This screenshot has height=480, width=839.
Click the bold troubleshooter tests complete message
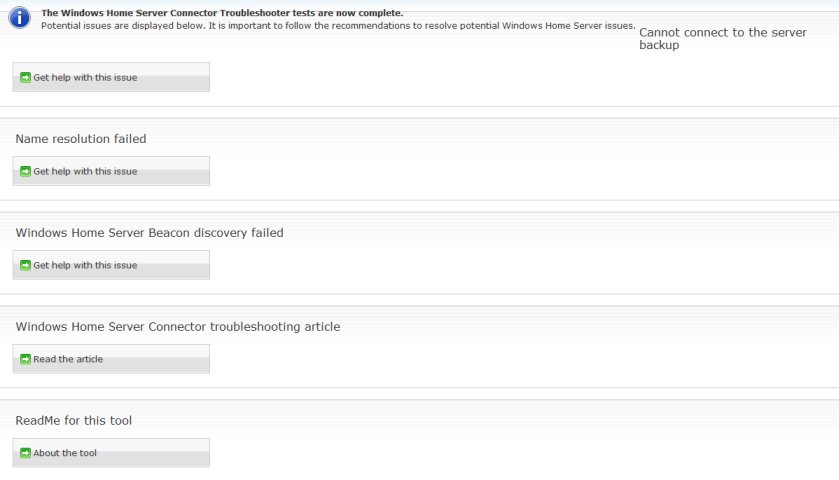pyautogui.click(x=222, y=13)
